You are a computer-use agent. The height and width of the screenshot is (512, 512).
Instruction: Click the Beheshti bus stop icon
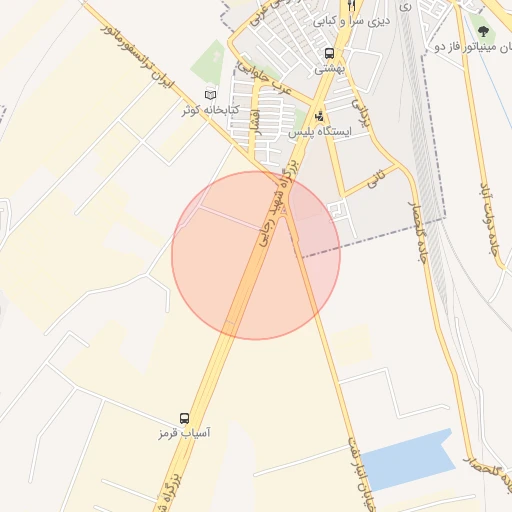pos(329,53)
